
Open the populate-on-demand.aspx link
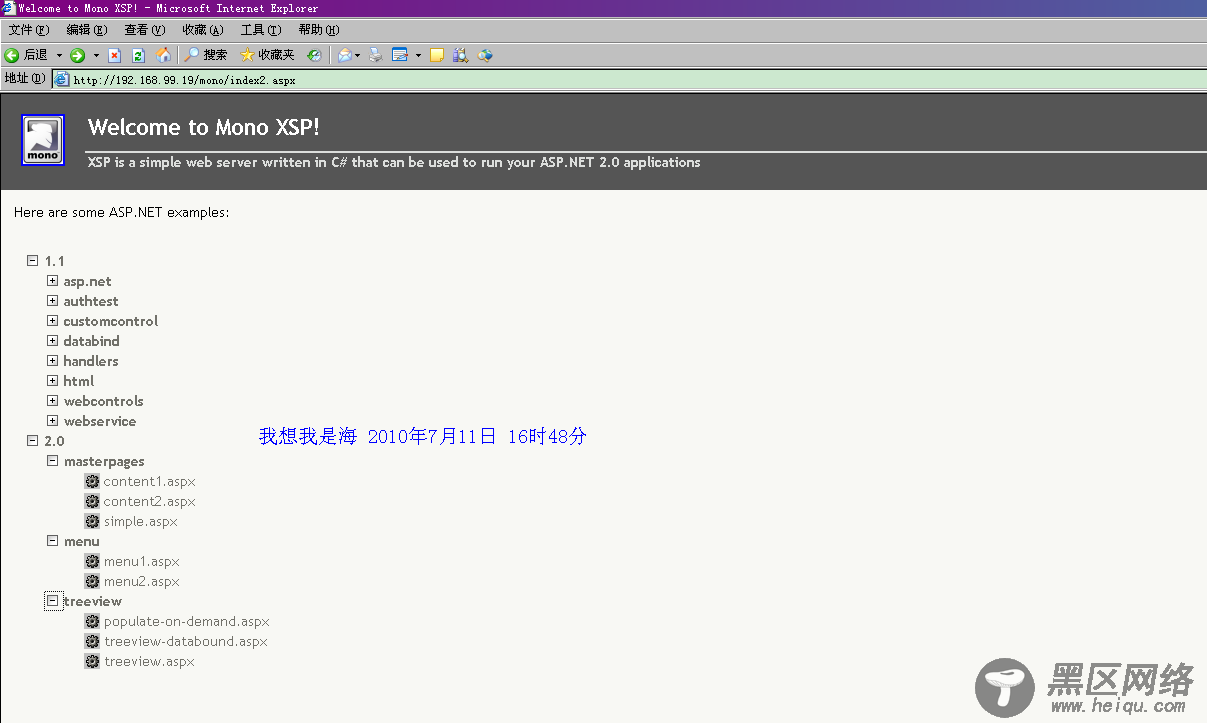click(186, 621)
